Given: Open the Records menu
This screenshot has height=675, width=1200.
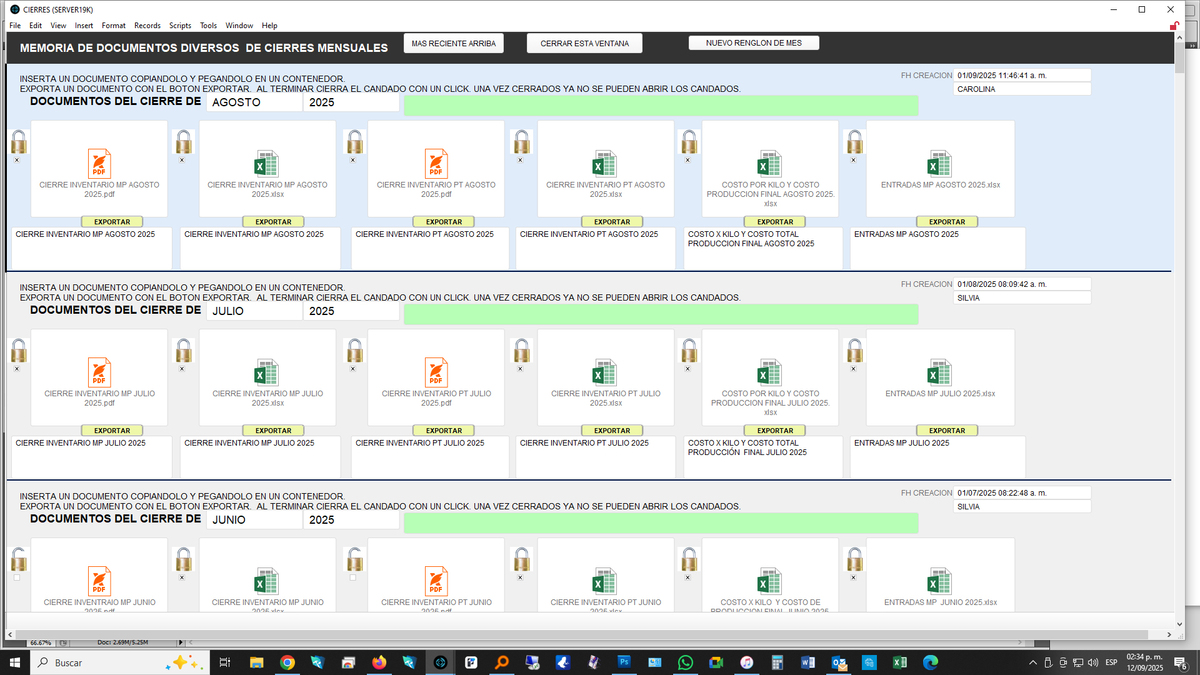Looking at the screenshot, I should click(x=147, y=25).
